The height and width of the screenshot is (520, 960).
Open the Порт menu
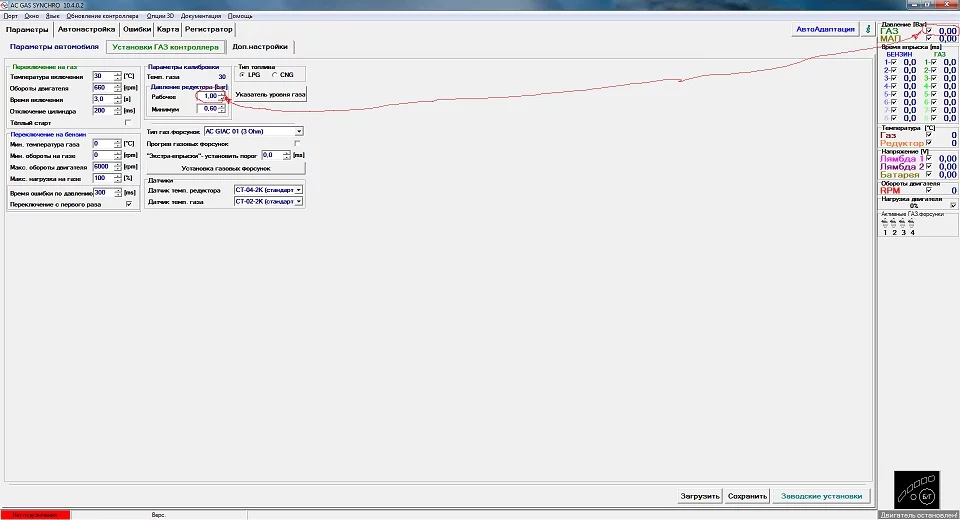tap(10, 16)
